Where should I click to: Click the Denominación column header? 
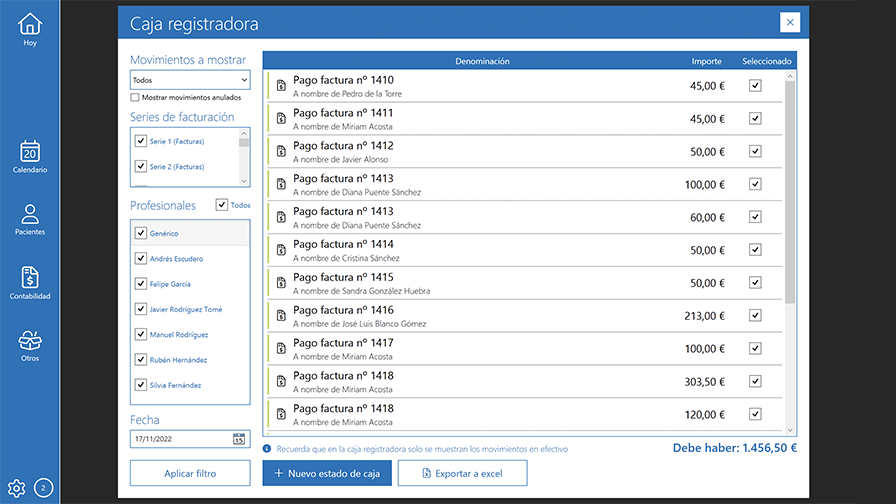[482, 61]
